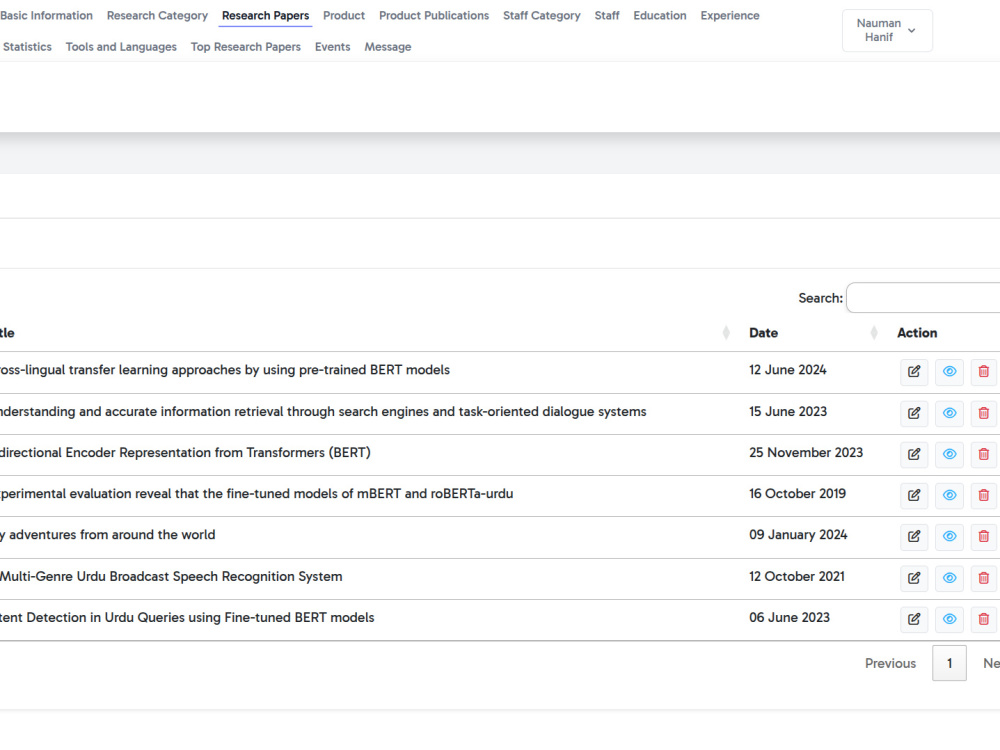
Task: Delete the 16 October 2019 paper
Action: pos(983,496)
